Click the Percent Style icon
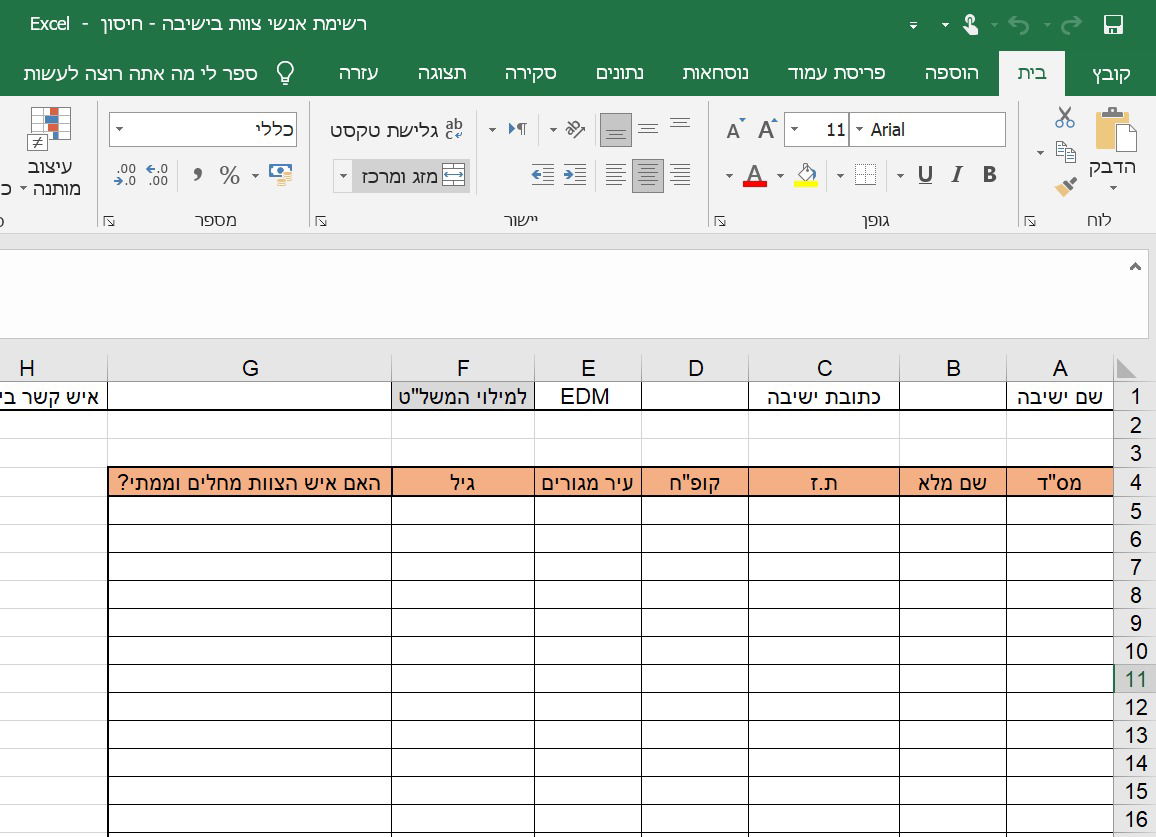Viewport: 1156px width, 837px height. click(230, 176)
